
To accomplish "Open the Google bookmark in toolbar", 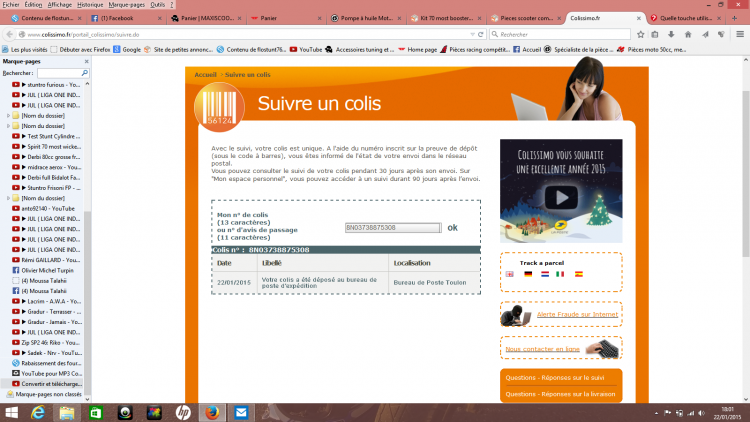I will coord(127,49).
